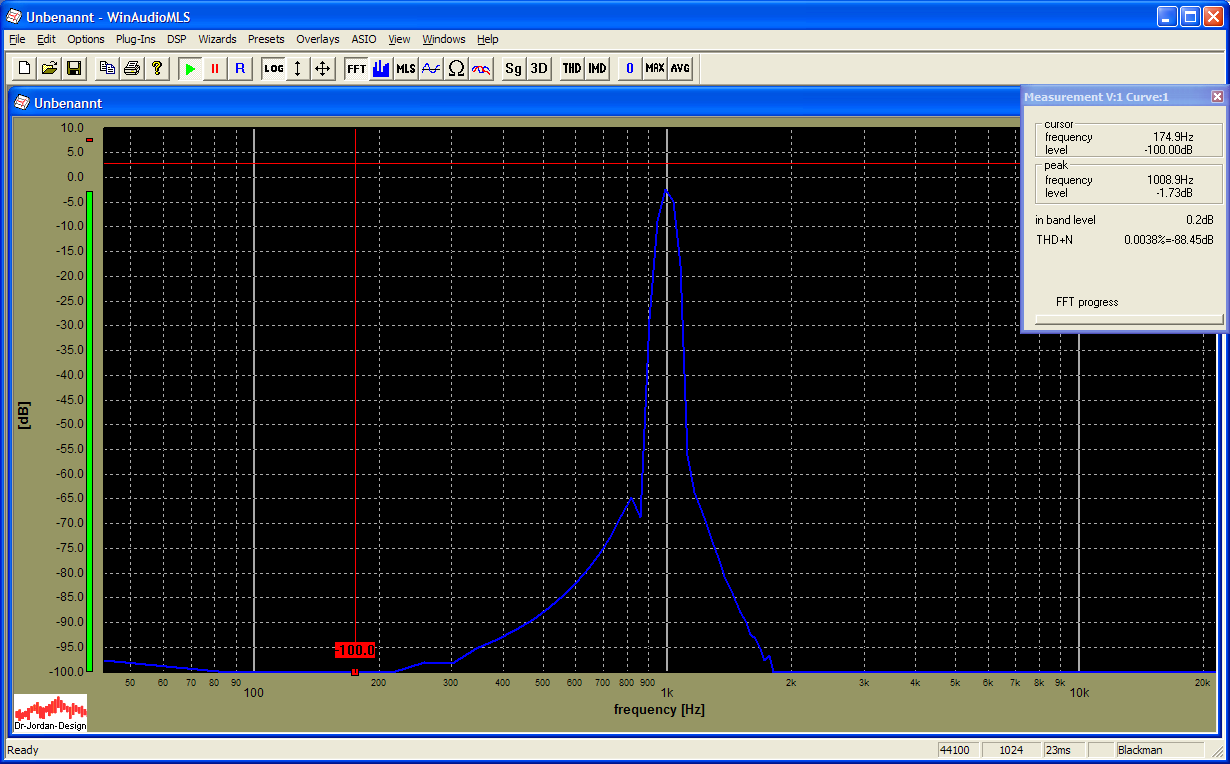Viewport: 1230px width, 764px height.
Task: Toggle the LOG frequency axis button
Action: click(x=273, y=69)
